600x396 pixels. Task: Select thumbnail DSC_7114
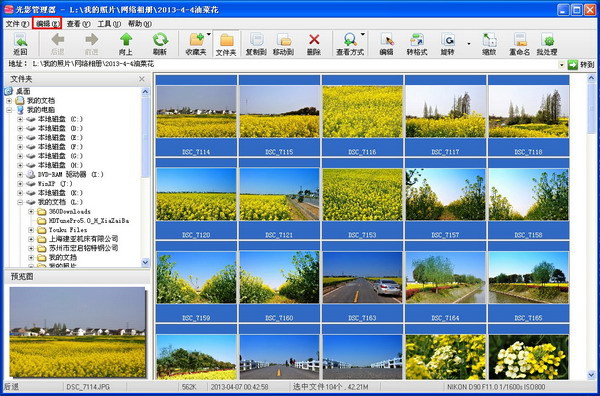[x=196, y=116]
